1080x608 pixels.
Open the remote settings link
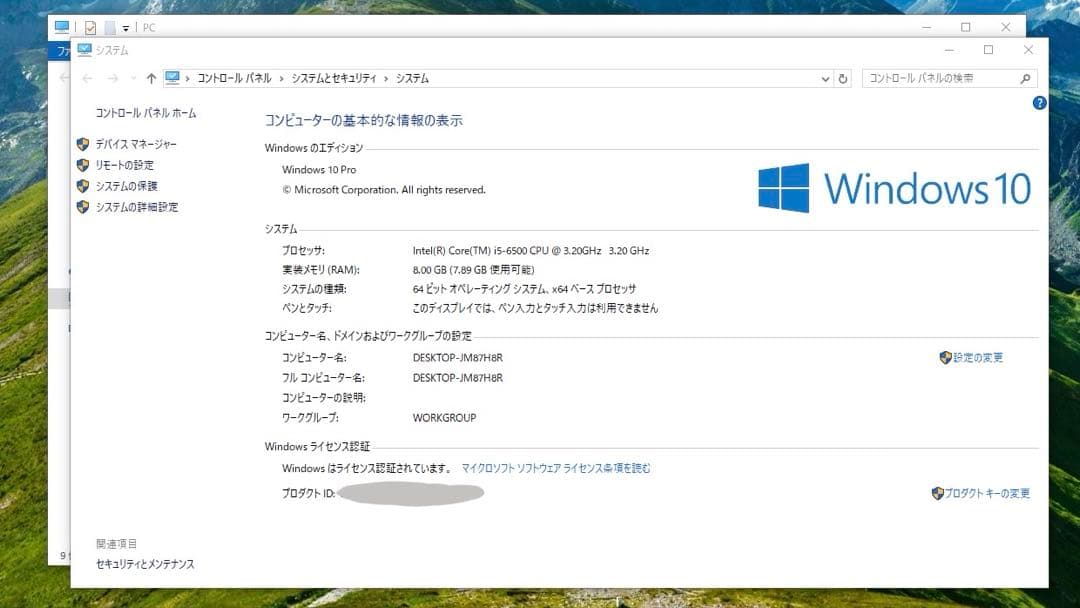click(x=125, y=165)
